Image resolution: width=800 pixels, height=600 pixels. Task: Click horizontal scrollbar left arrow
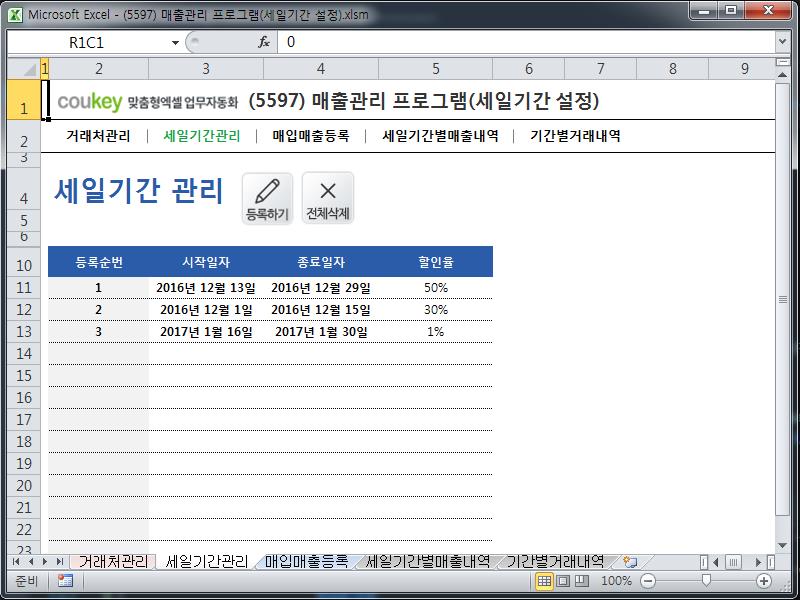click(x=716, y=562)
